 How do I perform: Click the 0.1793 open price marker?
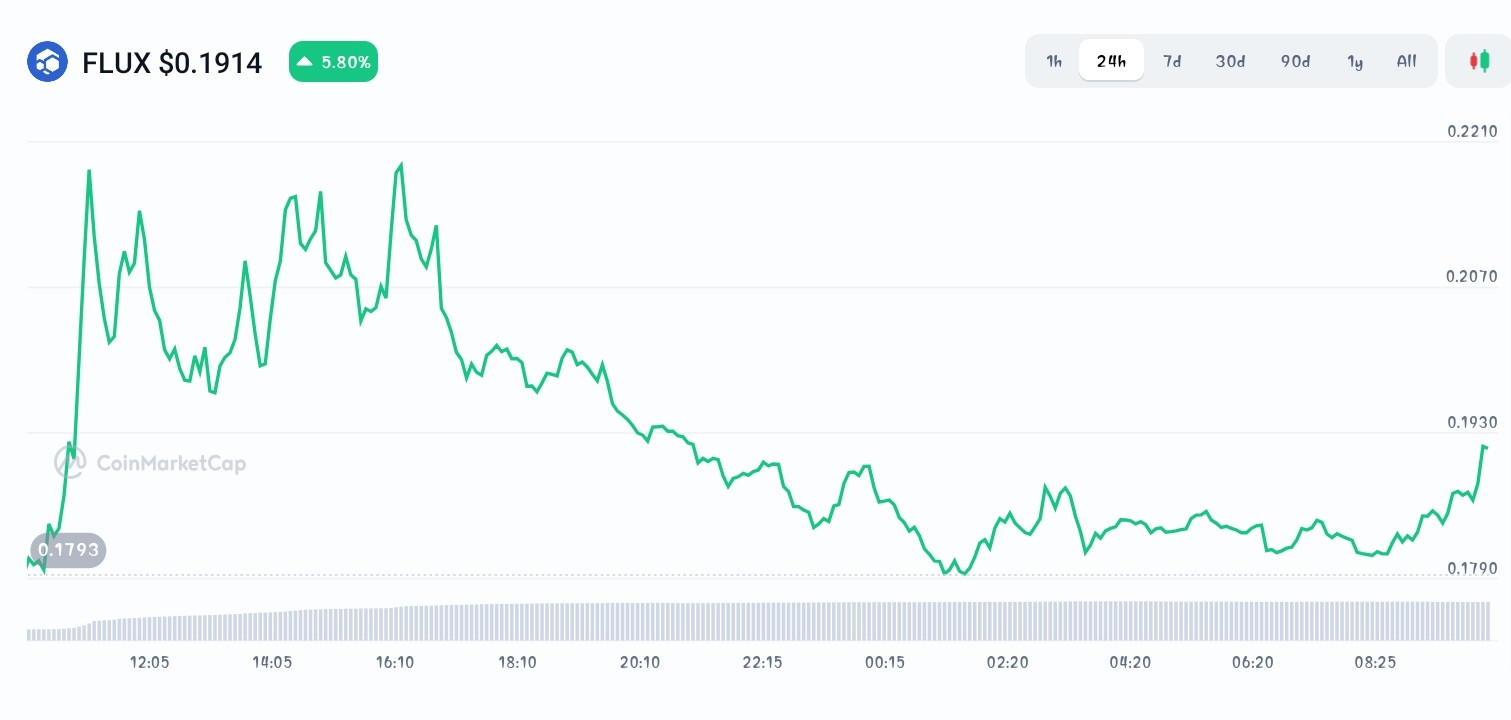pyautogui.click(x=68, y=550)
